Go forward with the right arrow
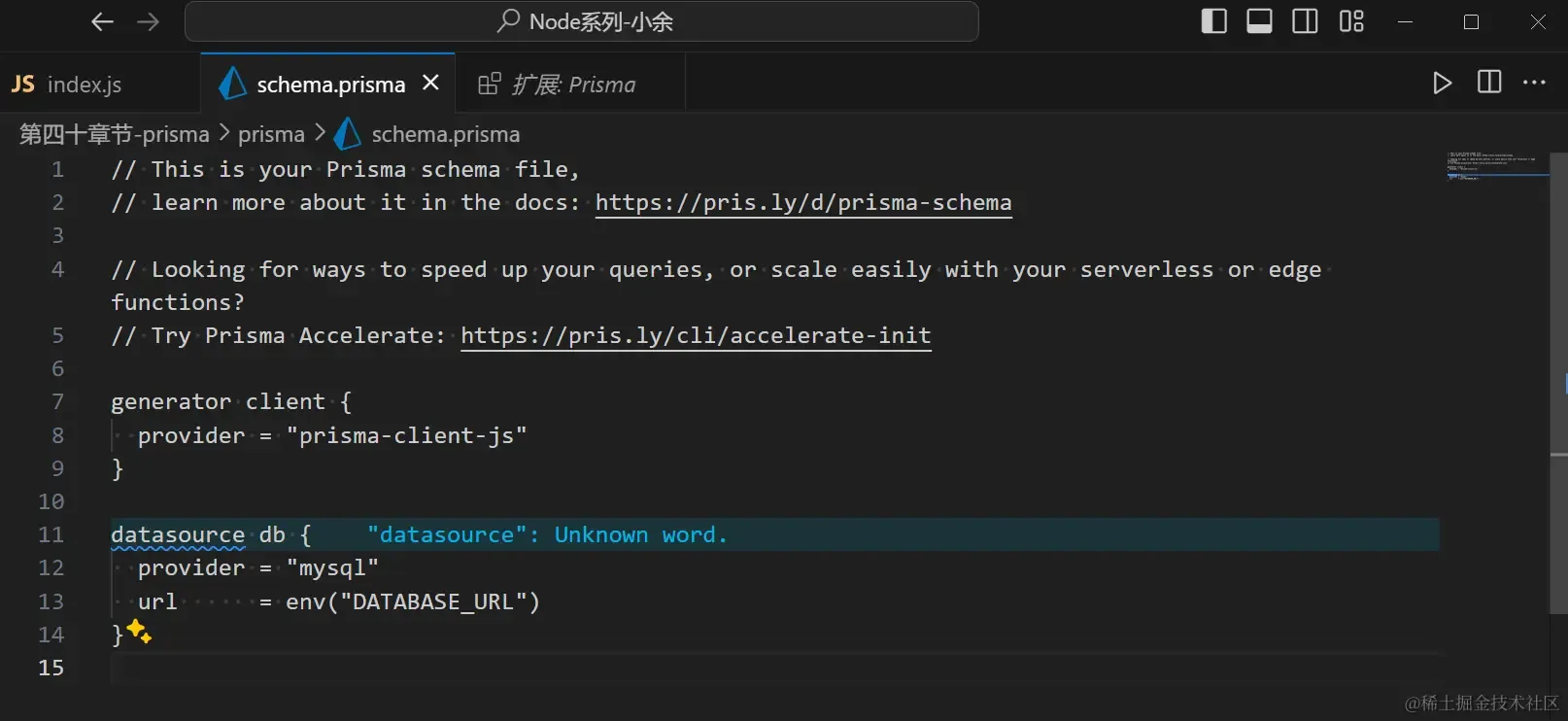The width and height of the screenshot is (1568, 721). tap(148, 21)
